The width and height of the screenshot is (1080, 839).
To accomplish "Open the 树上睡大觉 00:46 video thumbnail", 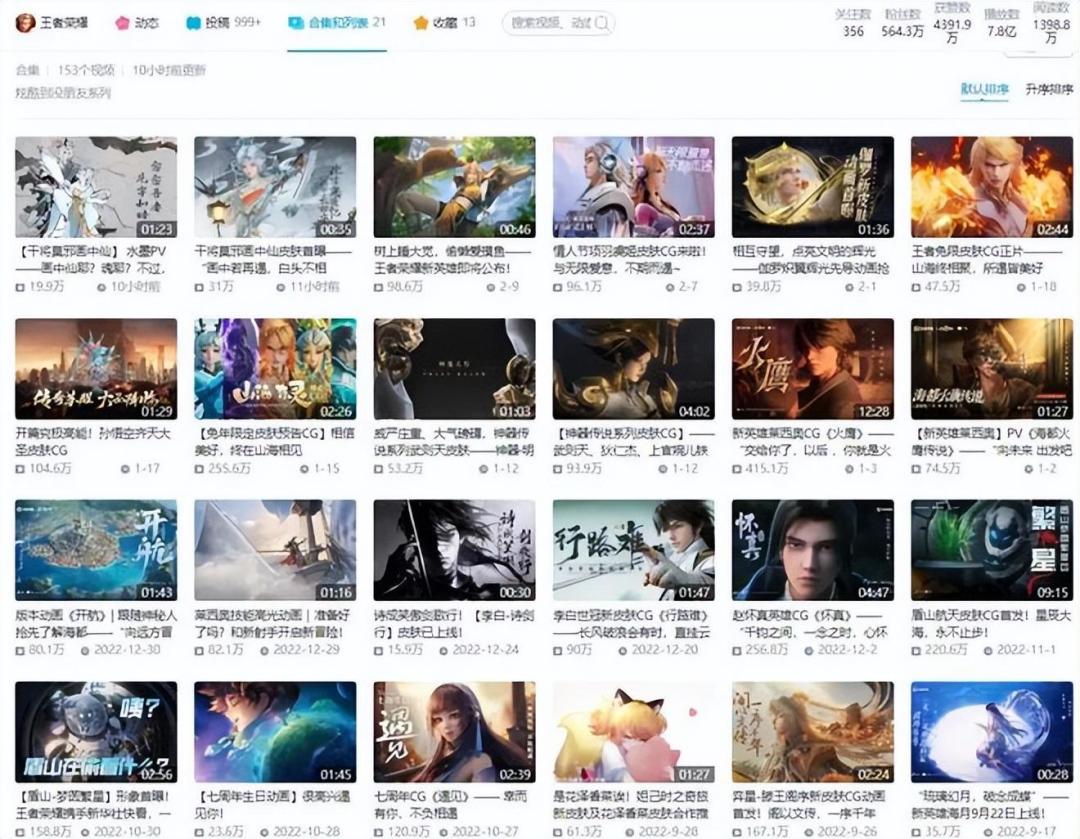I will [454, 187].
